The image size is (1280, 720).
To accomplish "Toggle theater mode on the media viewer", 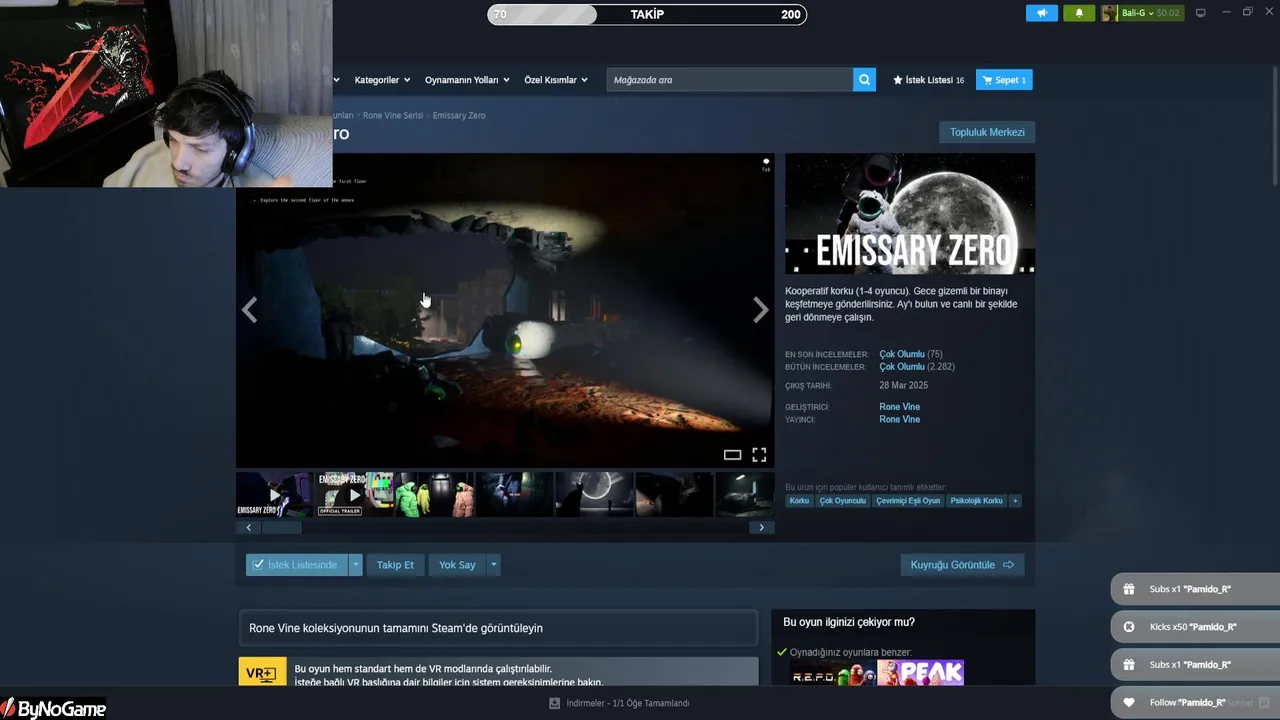I will [x=732, y=455].
